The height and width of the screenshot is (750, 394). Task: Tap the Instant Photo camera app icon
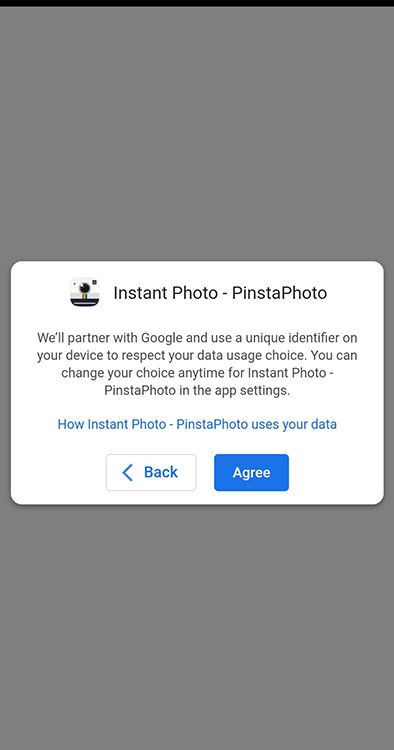pyautogui.click(x=85, y=292)
